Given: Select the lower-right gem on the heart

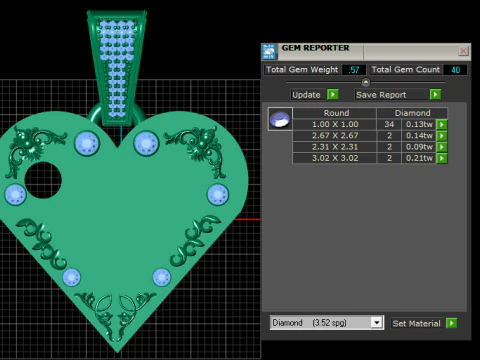Looking at the screenshot, I should 162,277.
